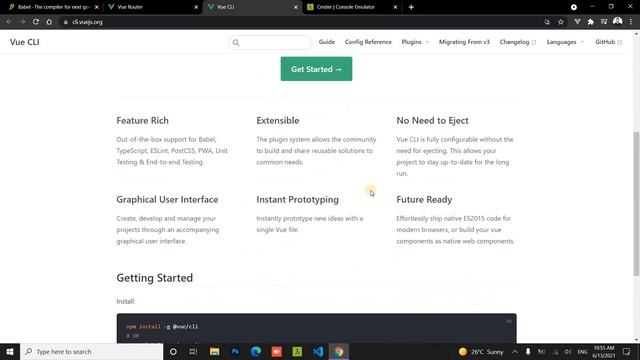Open File Explorer from the taskbar
Image resolution: width=640 pixels, height=360 pixels.
[214, 351]
